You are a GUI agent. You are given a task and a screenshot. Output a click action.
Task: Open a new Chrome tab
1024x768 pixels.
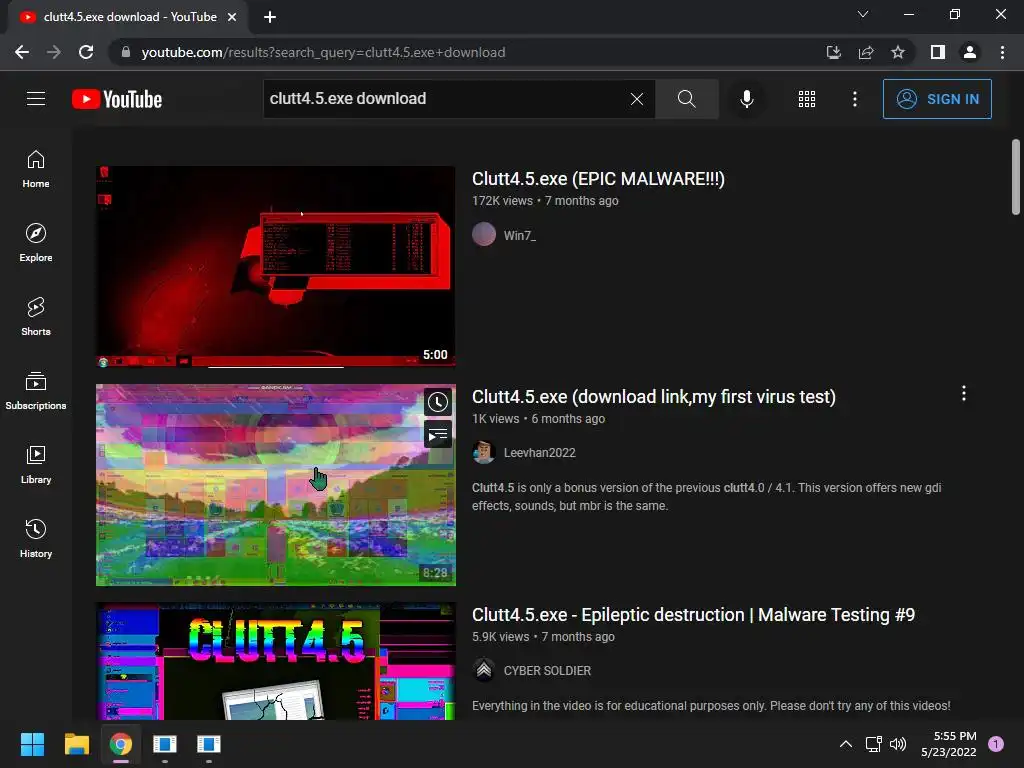[x=270, y=17]
